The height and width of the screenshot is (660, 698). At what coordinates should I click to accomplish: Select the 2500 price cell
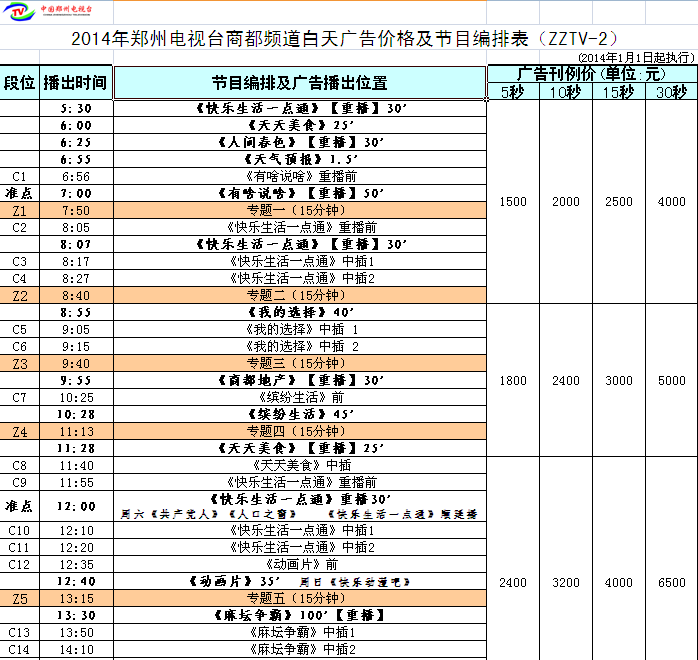point(619,202)
